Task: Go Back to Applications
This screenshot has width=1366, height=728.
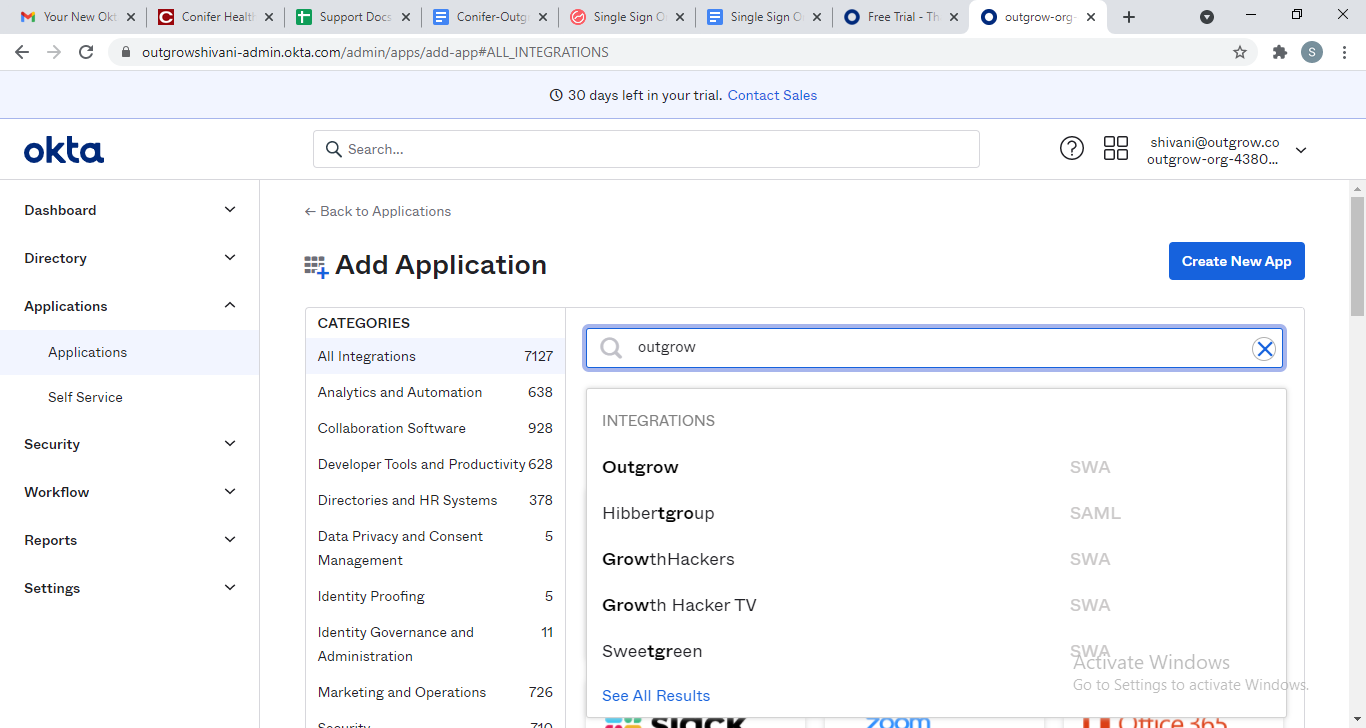Action: 378,211
